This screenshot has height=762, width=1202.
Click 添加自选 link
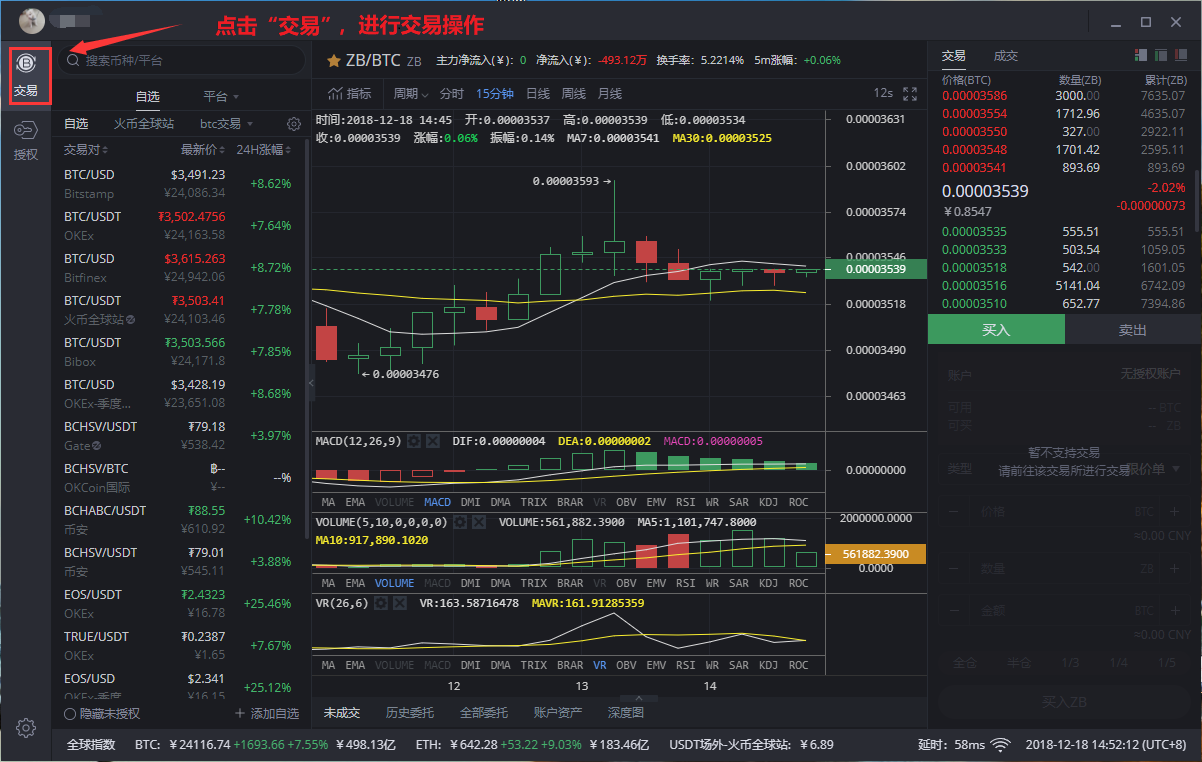[275, 714]
